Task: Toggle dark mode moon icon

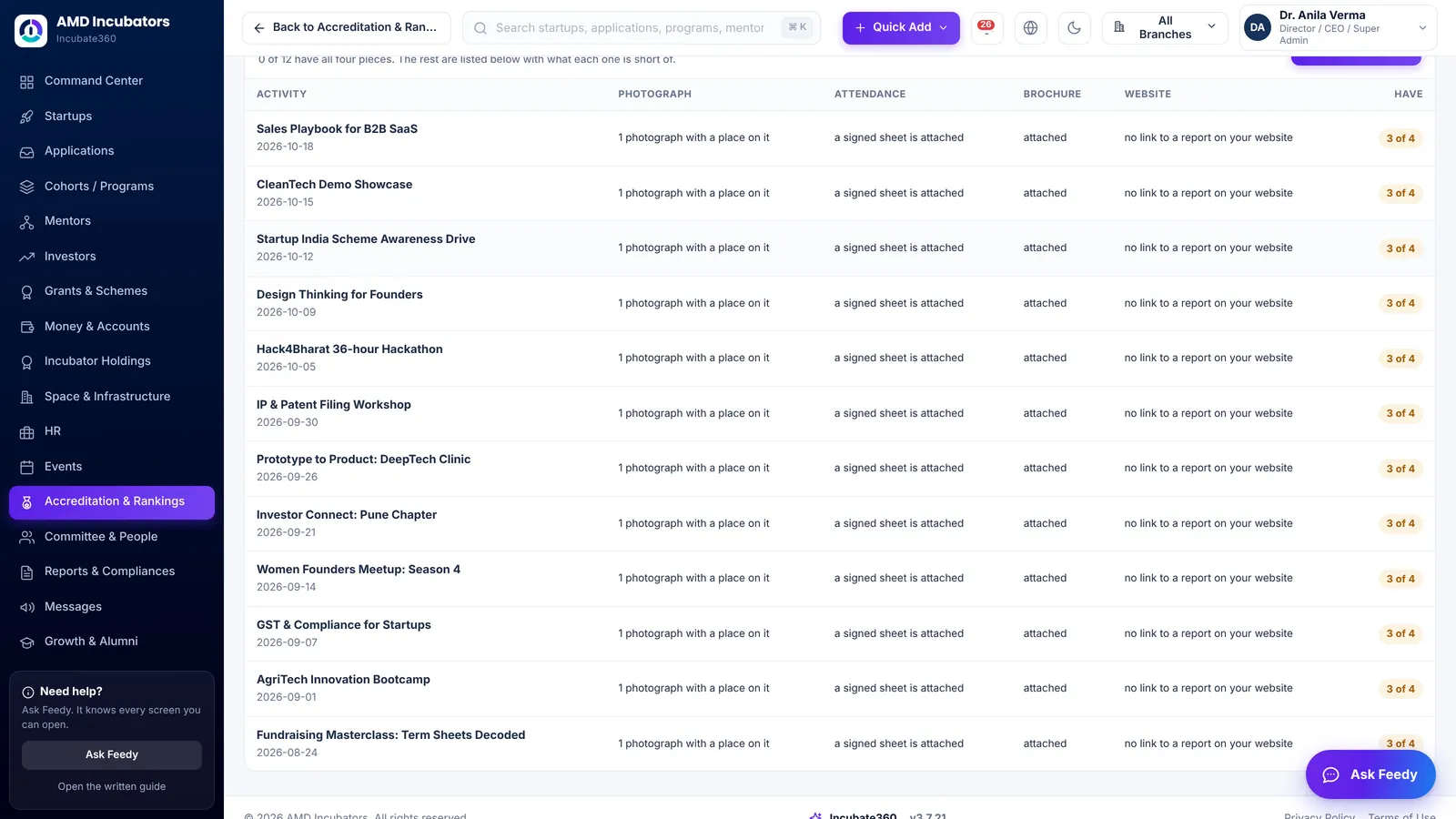Action: (1075, 27)
